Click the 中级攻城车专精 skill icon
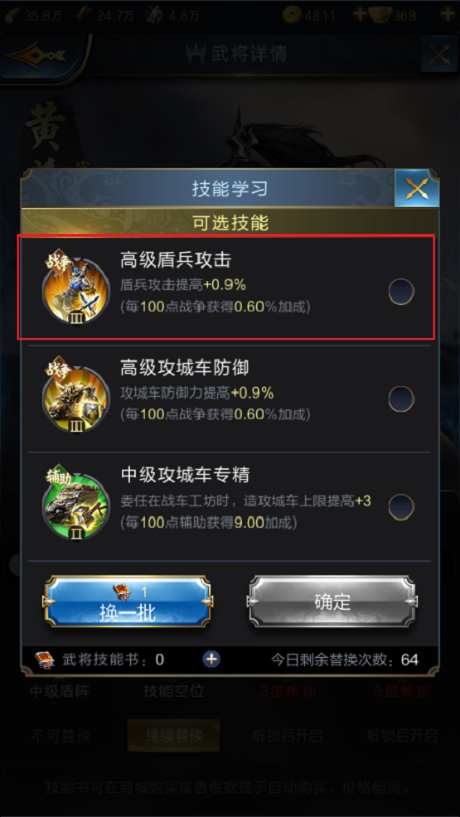Screen dimensions: 460x817 click(x=76, y=504)
